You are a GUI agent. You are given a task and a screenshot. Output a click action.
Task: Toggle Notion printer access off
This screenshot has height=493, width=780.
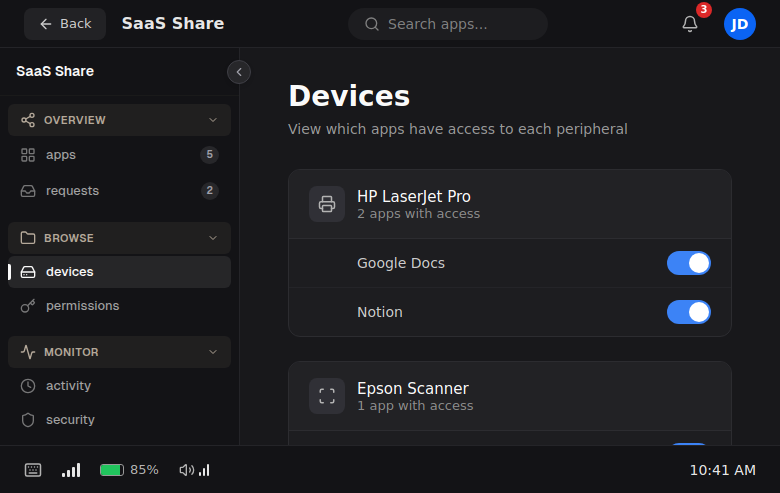pyautogui.click(x=689, y=312)
